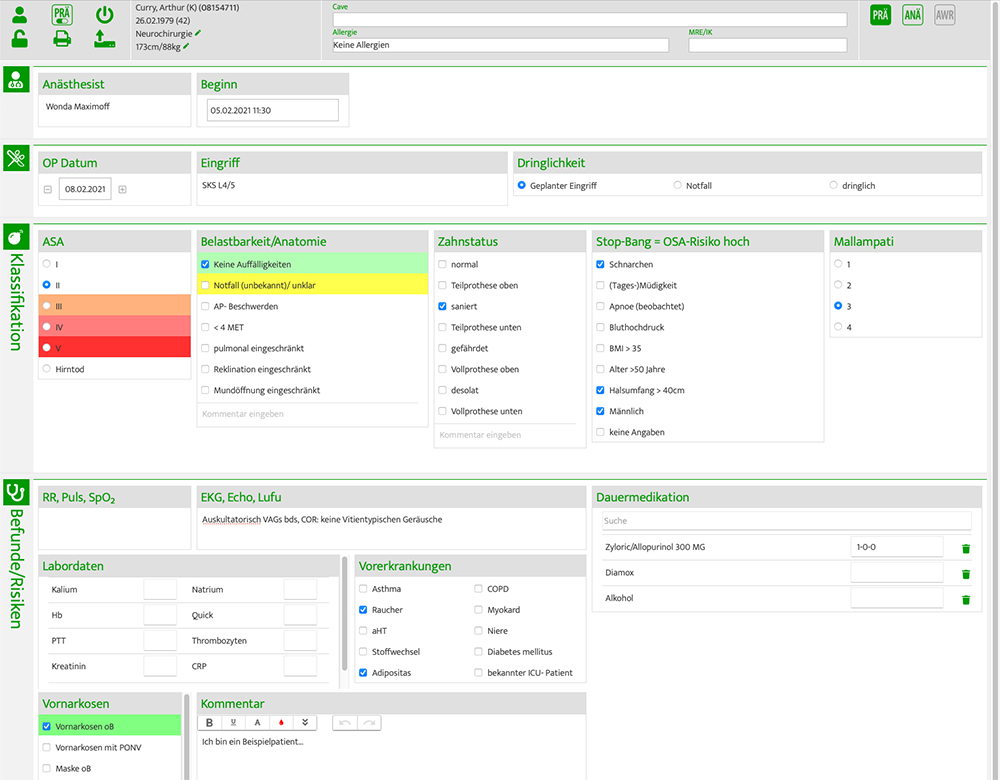
Task: Click the anesthetist section icon
Action: pos(16,80)
